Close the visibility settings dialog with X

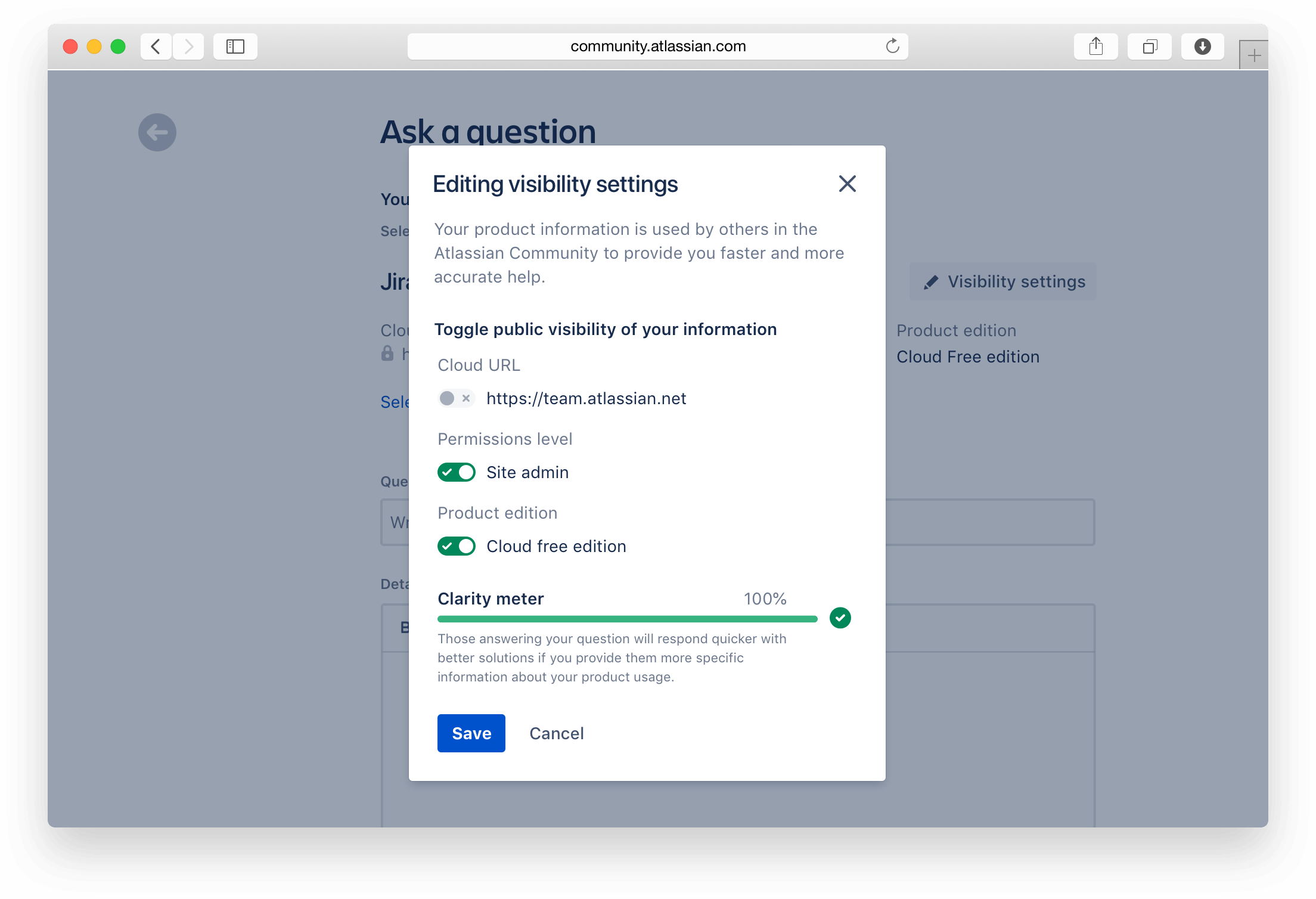pyautogui.click(x=847, y=184)
